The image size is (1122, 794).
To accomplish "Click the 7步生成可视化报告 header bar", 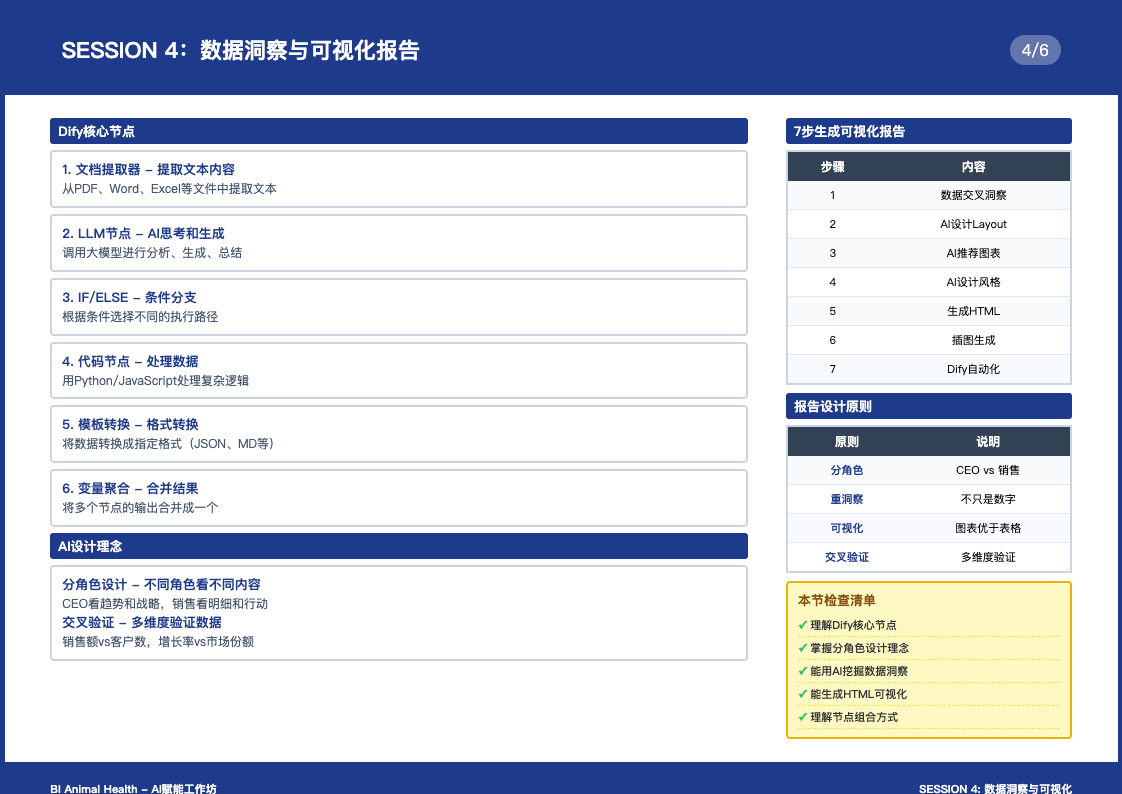I will (928, 131).
